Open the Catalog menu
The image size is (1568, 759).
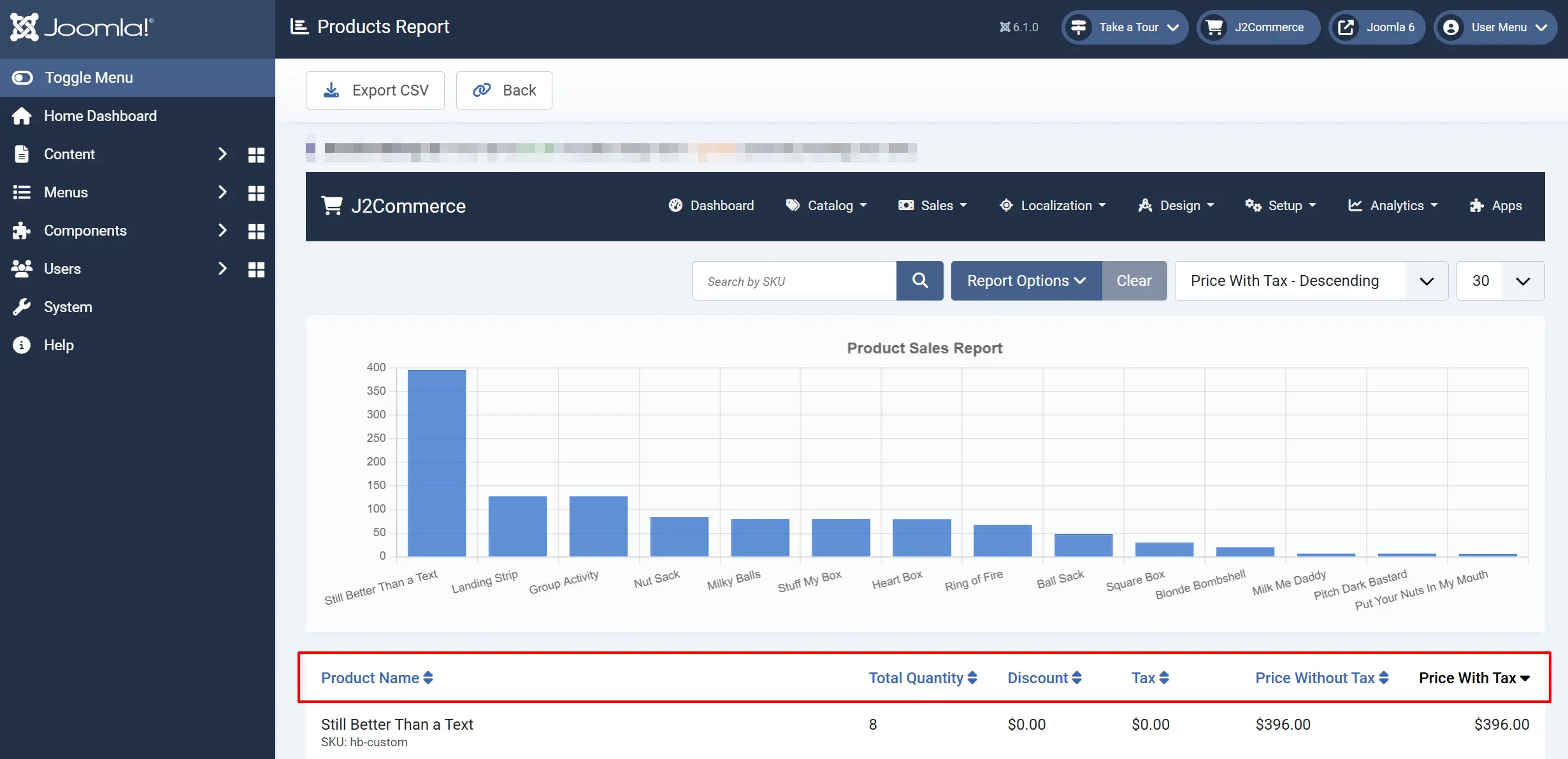pos(826,206)
